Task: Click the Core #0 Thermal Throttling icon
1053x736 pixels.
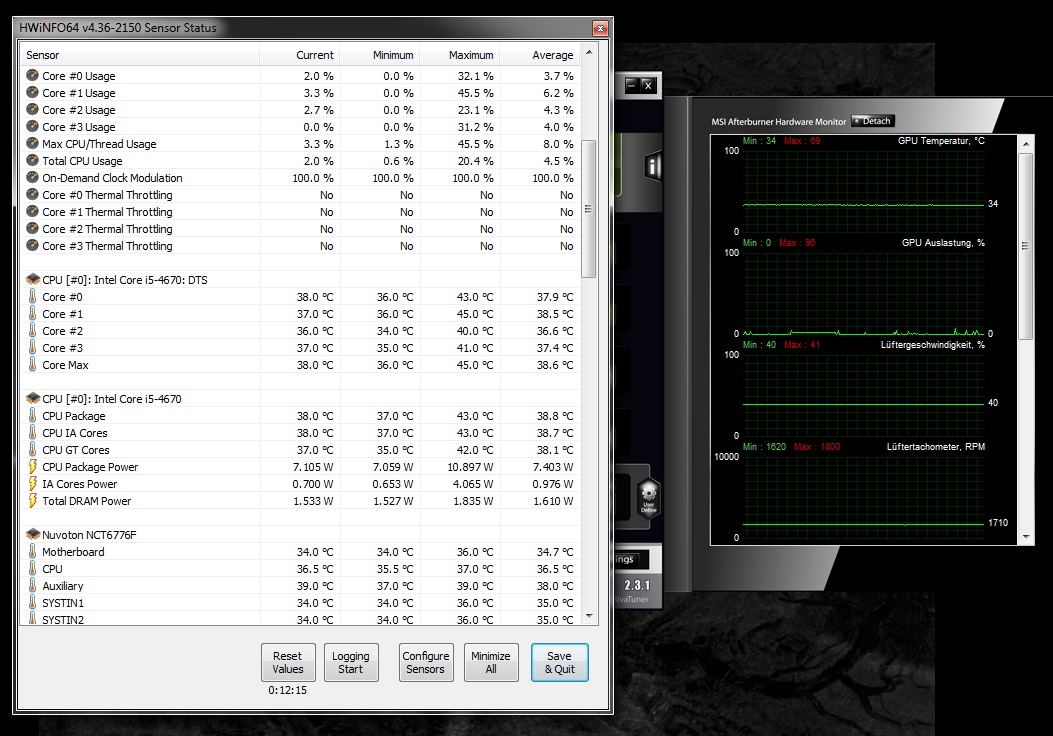Action: [x=32, y=194]
